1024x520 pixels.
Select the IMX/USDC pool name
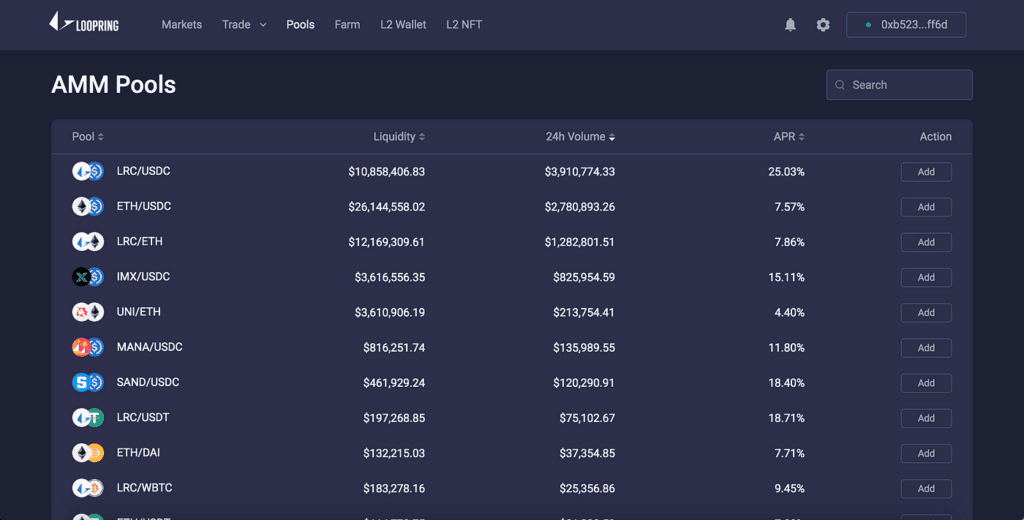coord(143,277)
